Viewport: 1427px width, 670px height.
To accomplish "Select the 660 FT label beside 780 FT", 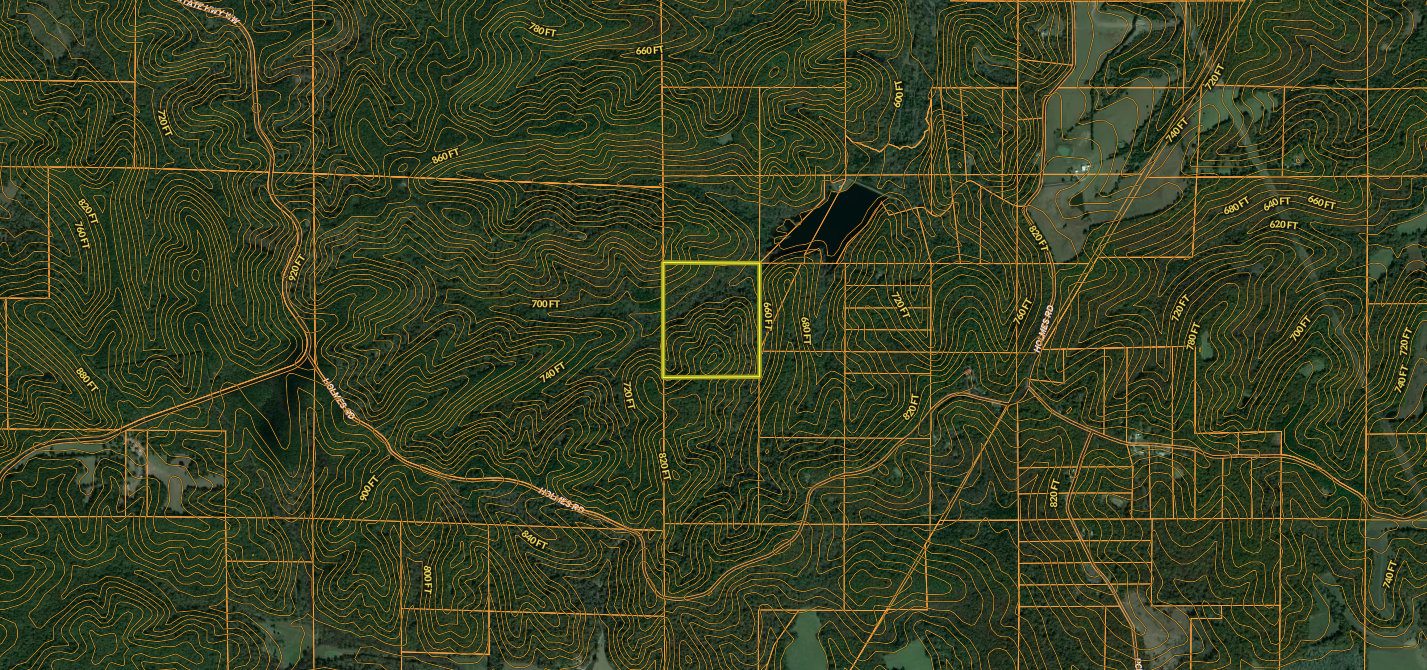I will (650, 51).
